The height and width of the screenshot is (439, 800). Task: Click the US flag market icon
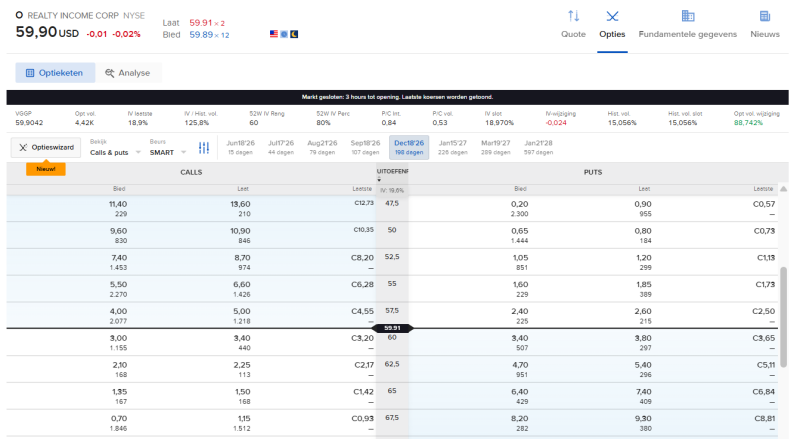tap(274, 34)
